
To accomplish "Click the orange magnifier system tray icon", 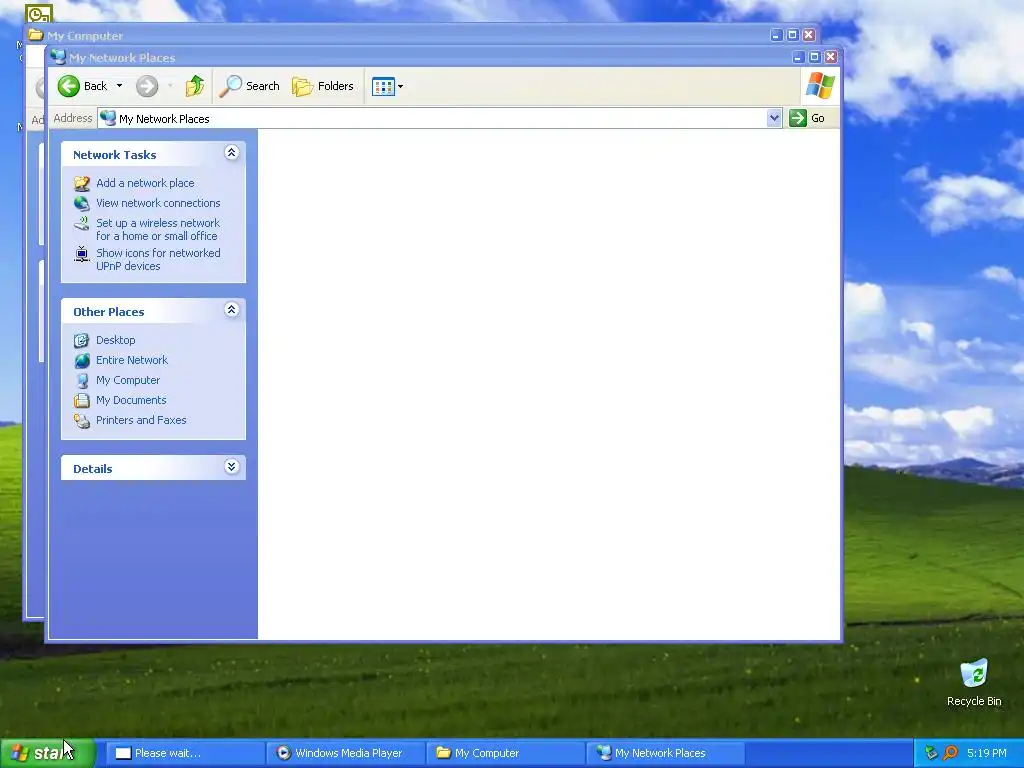I will click(950, 753).
